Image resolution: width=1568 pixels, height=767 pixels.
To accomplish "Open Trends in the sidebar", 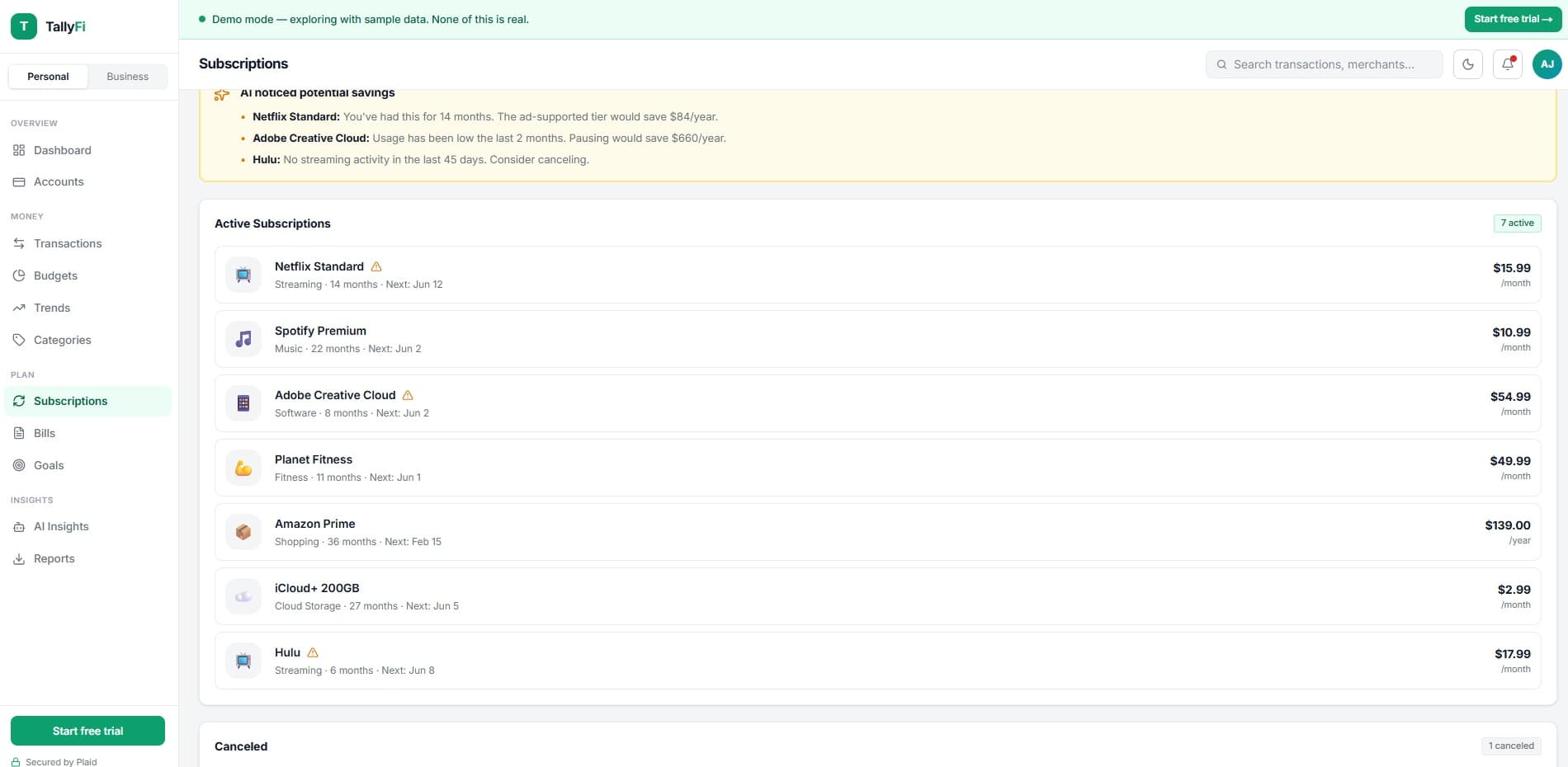I will click(x=89, y=308).
